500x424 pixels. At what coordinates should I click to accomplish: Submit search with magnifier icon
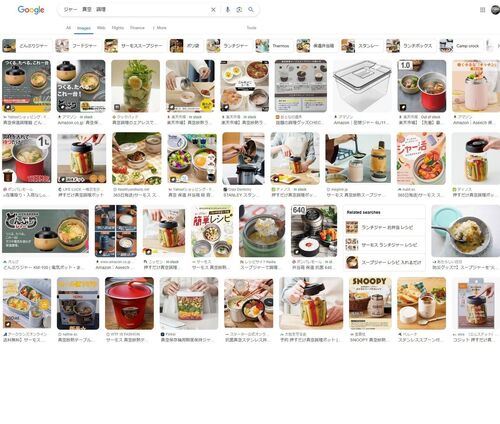tap(251, 10)
